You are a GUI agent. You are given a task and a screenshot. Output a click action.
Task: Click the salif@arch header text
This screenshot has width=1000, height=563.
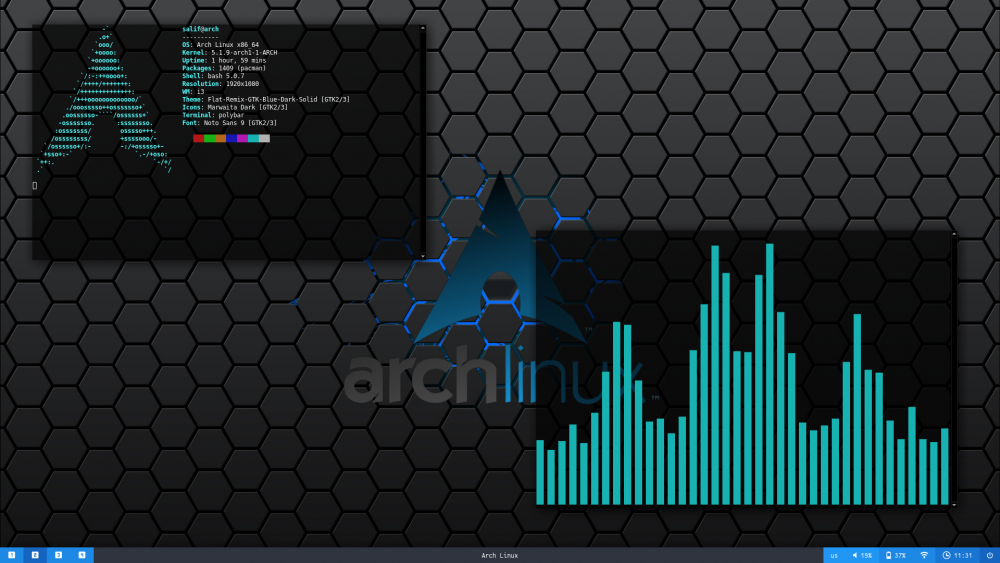click(200, 29)
